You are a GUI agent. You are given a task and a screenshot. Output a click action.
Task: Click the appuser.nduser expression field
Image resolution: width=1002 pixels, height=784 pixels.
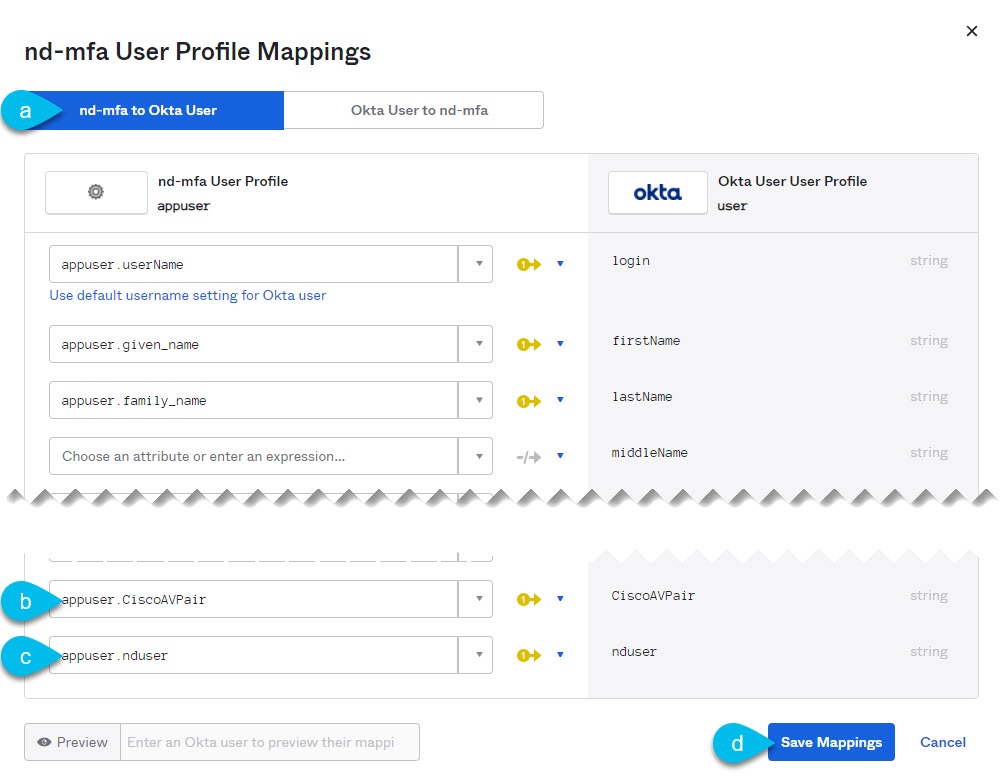pyautogui.click(x=254, y=655)
